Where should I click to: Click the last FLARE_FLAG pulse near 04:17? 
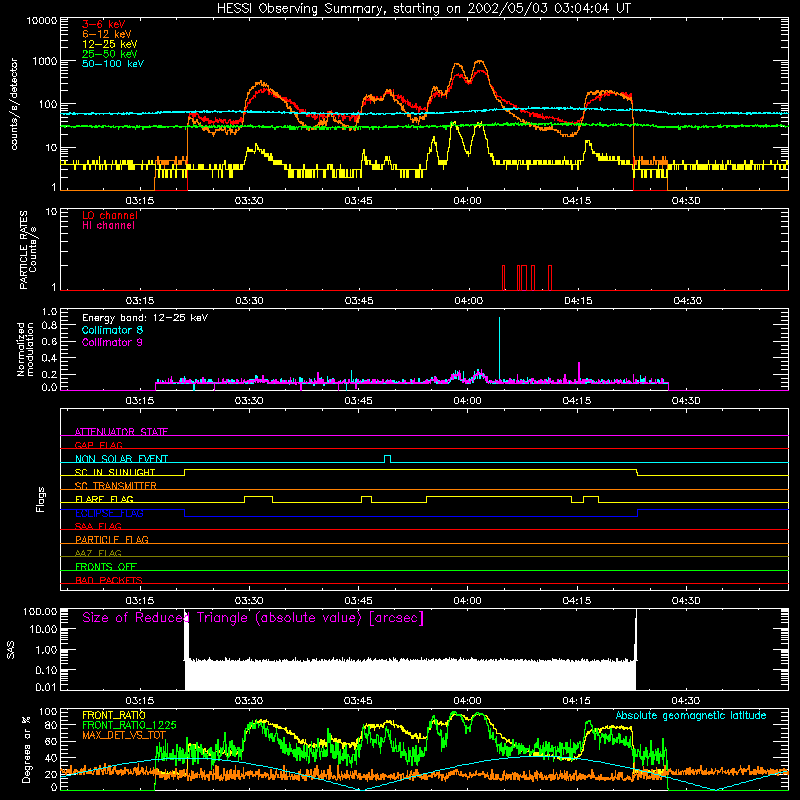pyautogui.click(x=591, y=498)
